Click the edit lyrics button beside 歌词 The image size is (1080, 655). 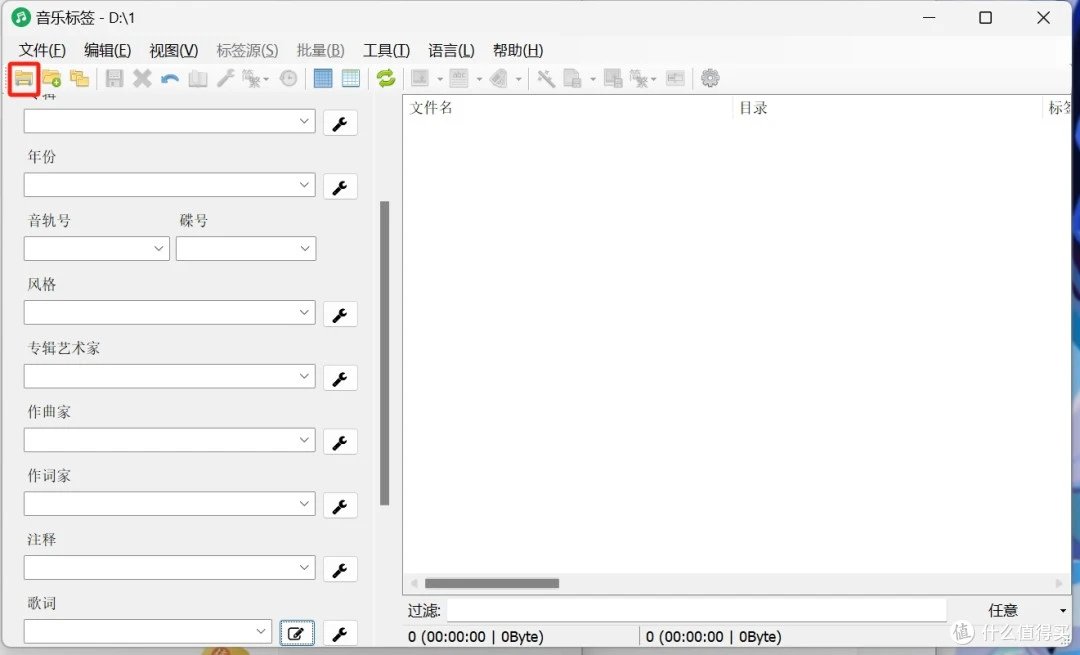pos(297,633)
